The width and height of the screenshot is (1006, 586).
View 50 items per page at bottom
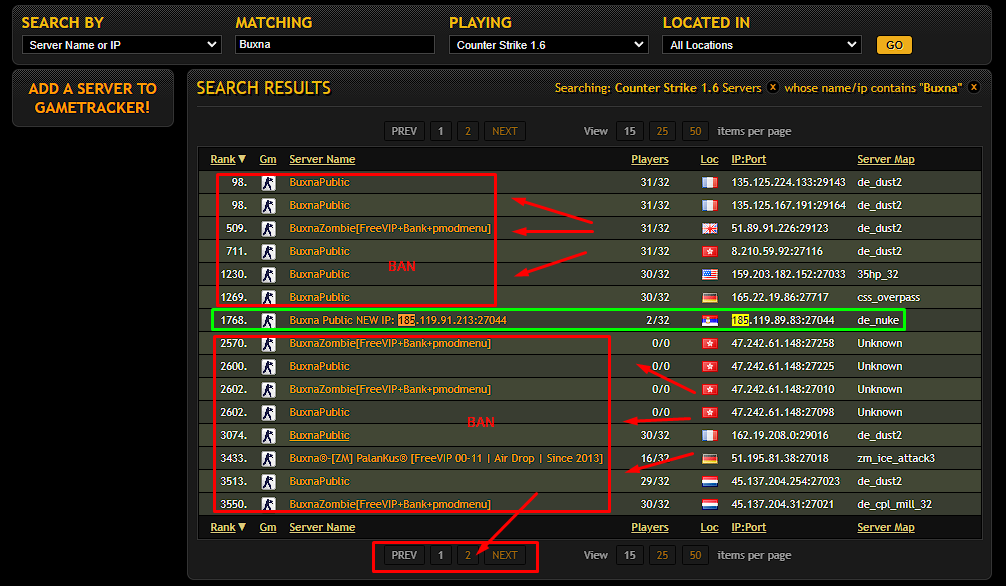(x=695, y=555)
